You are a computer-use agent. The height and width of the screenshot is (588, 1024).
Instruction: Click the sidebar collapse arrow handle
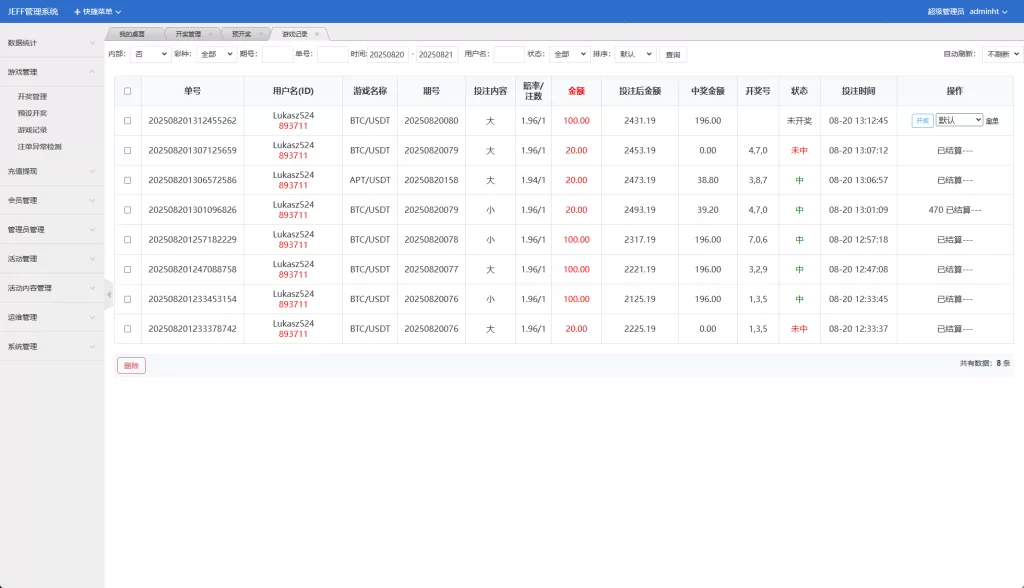(108, 294)
